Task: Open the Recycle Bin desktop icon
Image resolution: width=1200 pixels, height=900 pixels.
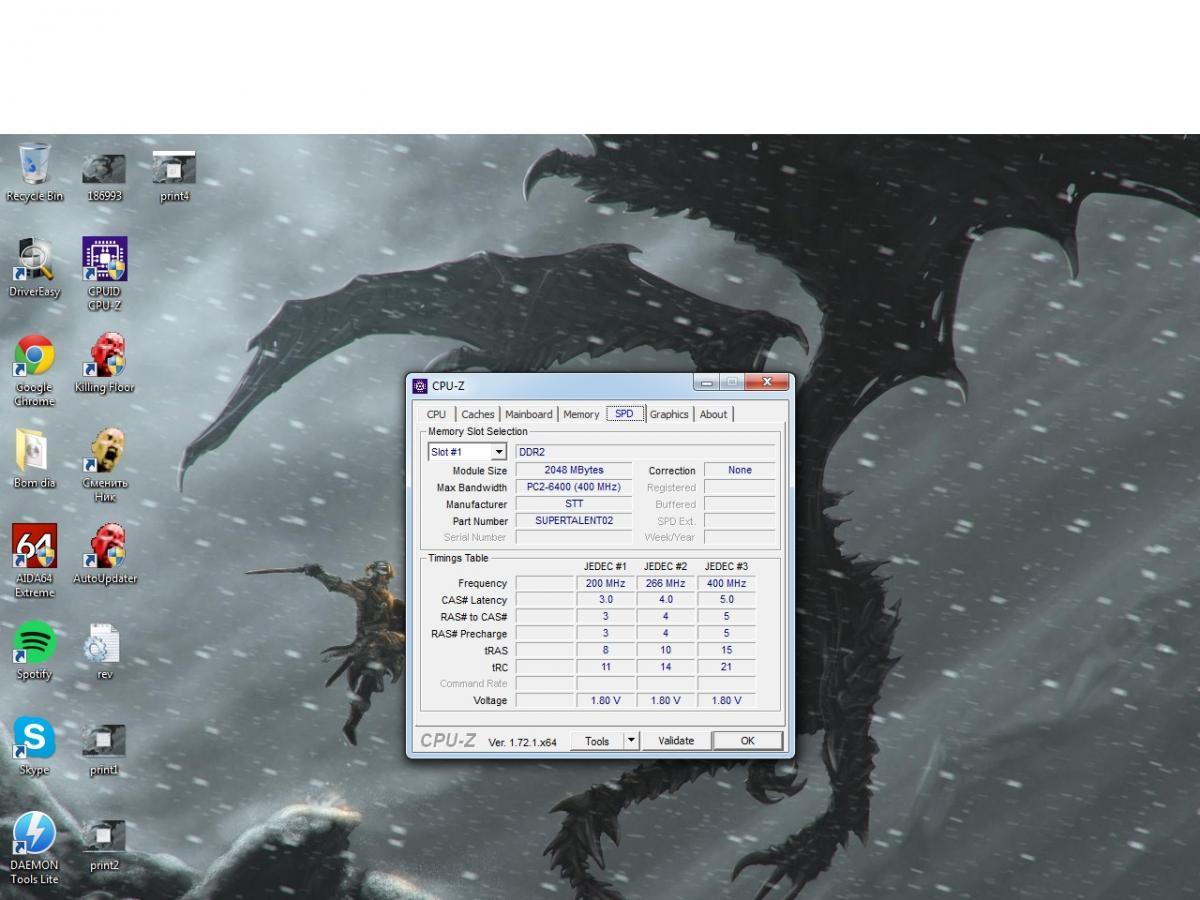Action: (x=34, y=172)
